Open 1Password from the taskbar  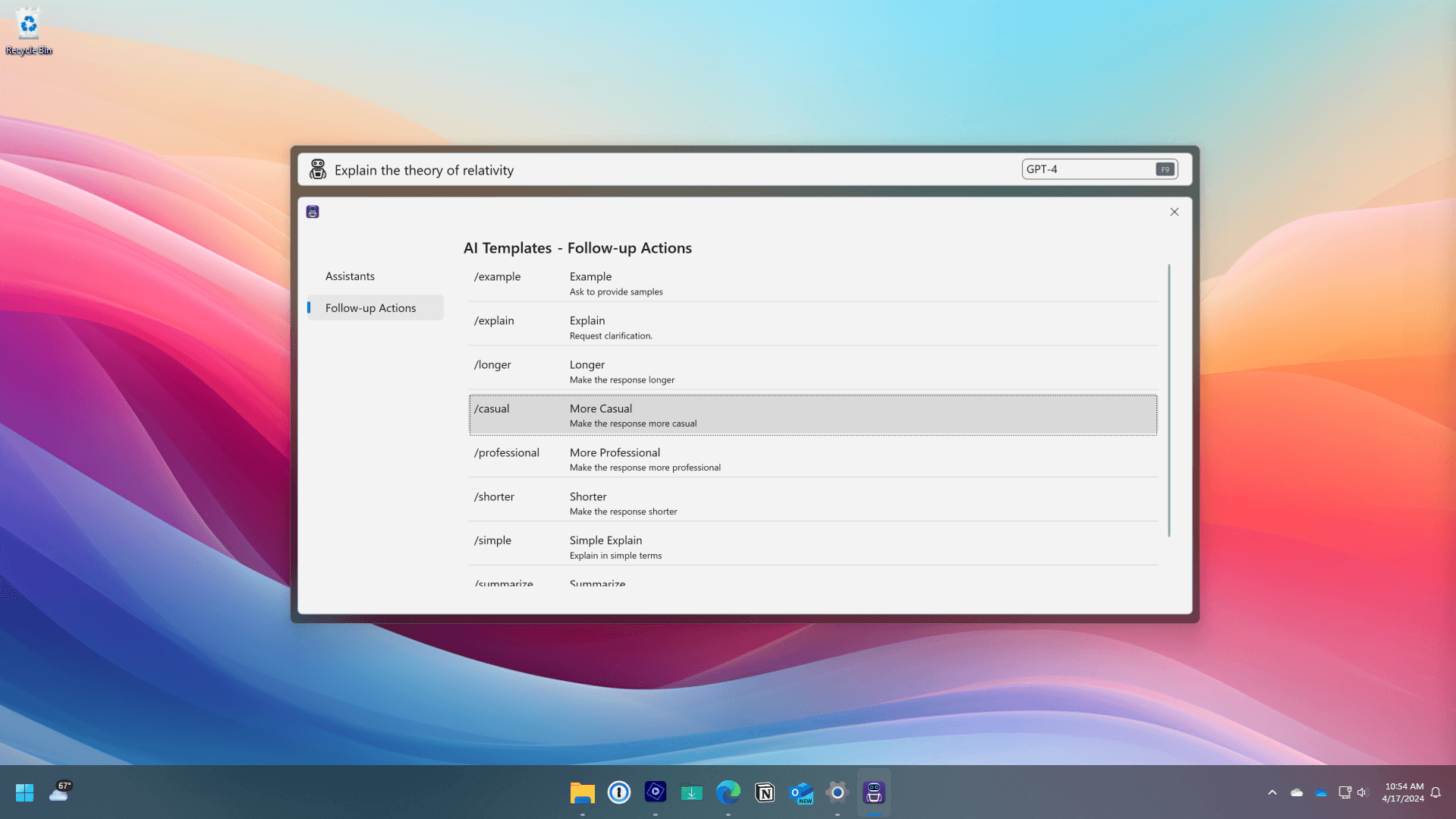[x=618, y=792]
